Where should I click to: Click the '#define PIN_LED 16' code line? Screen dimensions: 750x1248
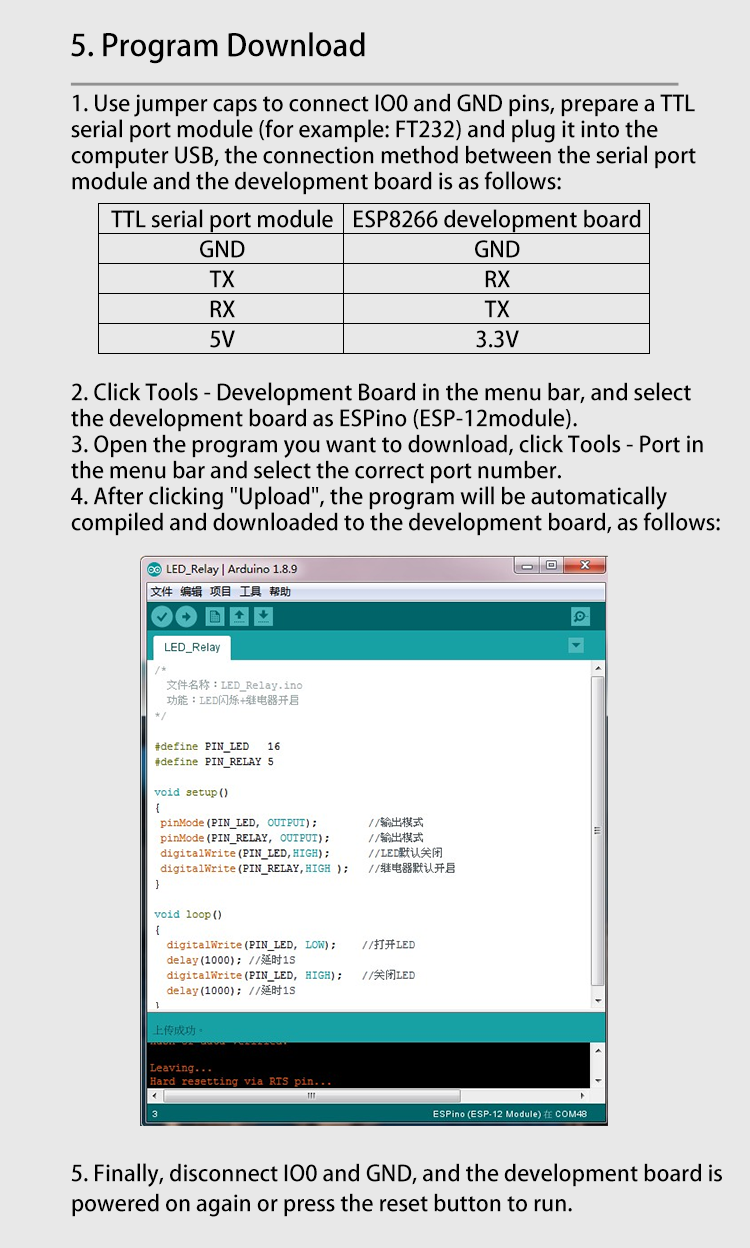coord(217,746)
